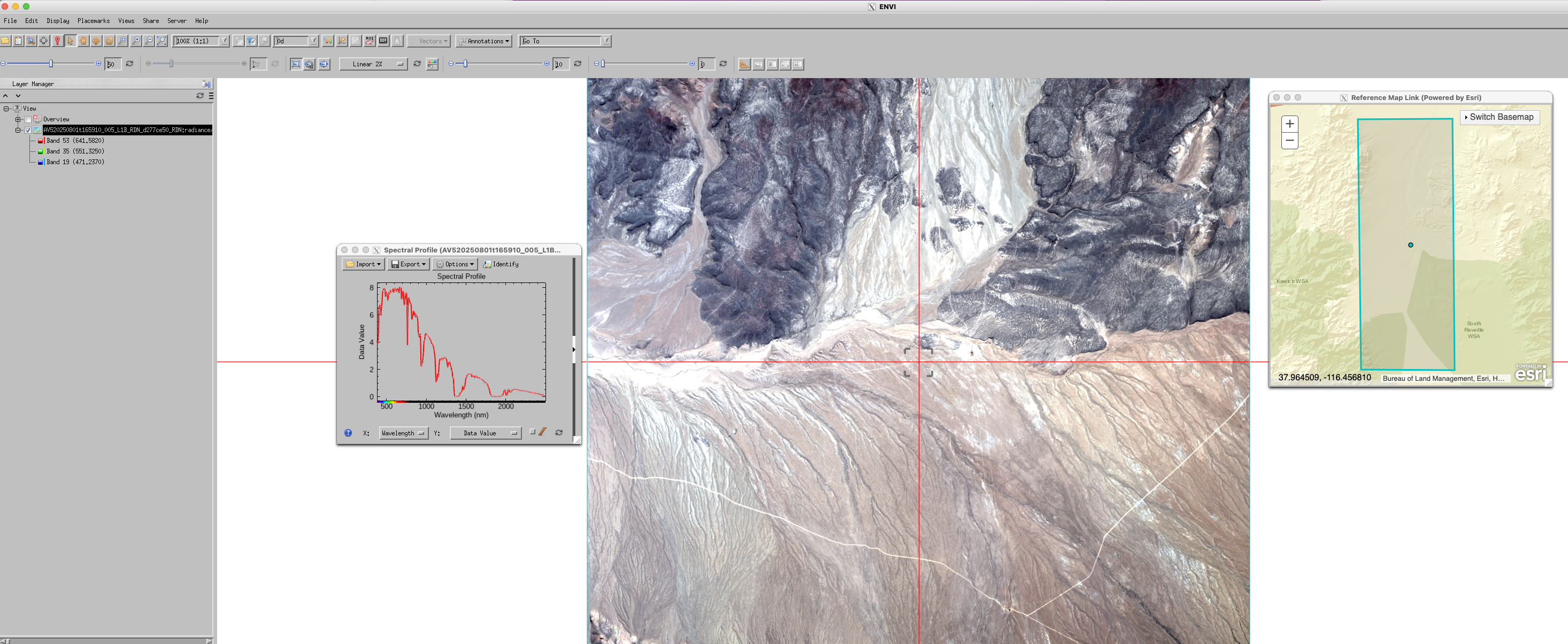Viewport: 1568px width, 644px height.
Task: Open the Y axis Data Value dropdown
Action: [x=486, y=433]
